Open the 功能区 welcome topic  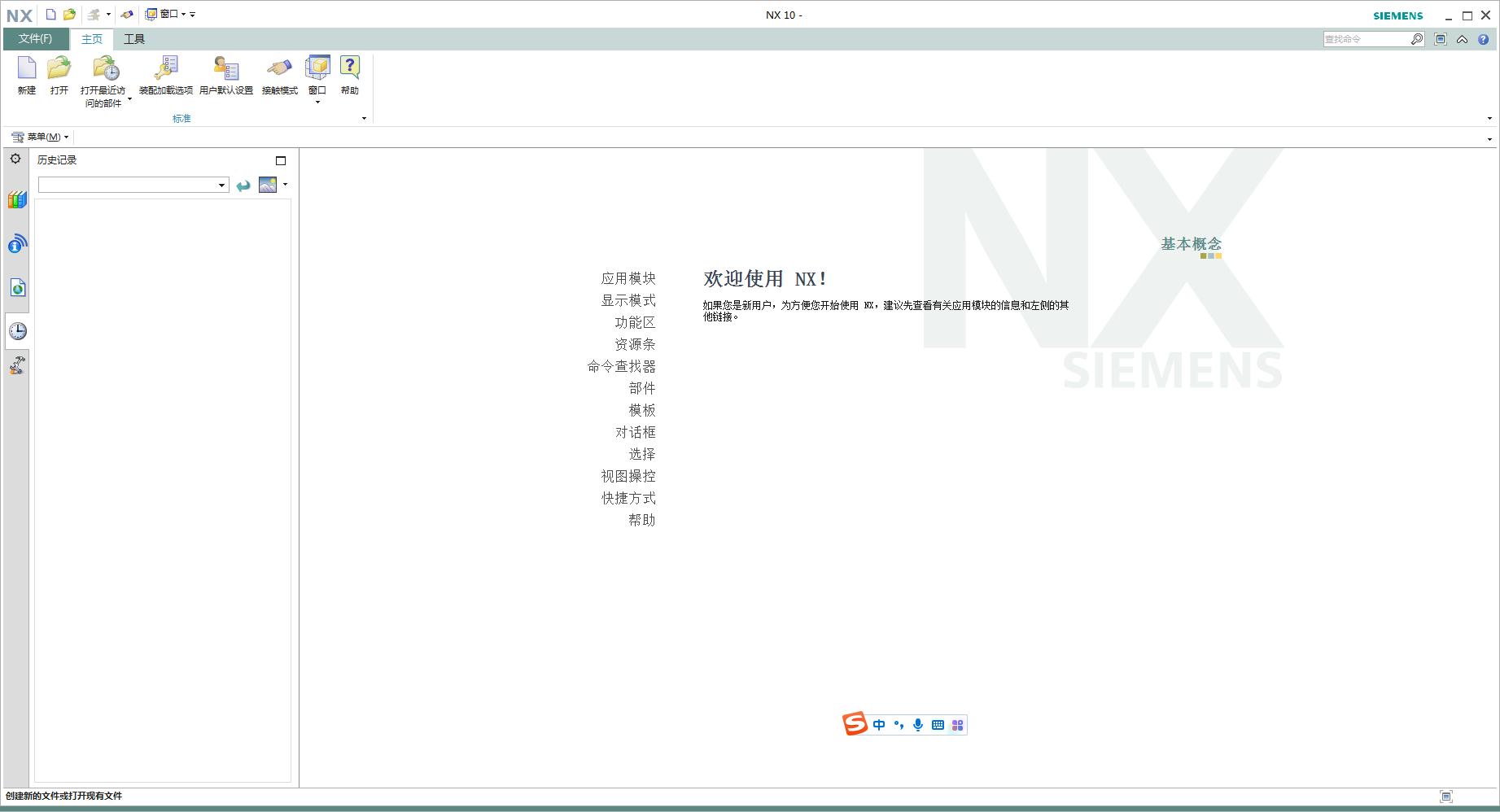tap(635, 322)
